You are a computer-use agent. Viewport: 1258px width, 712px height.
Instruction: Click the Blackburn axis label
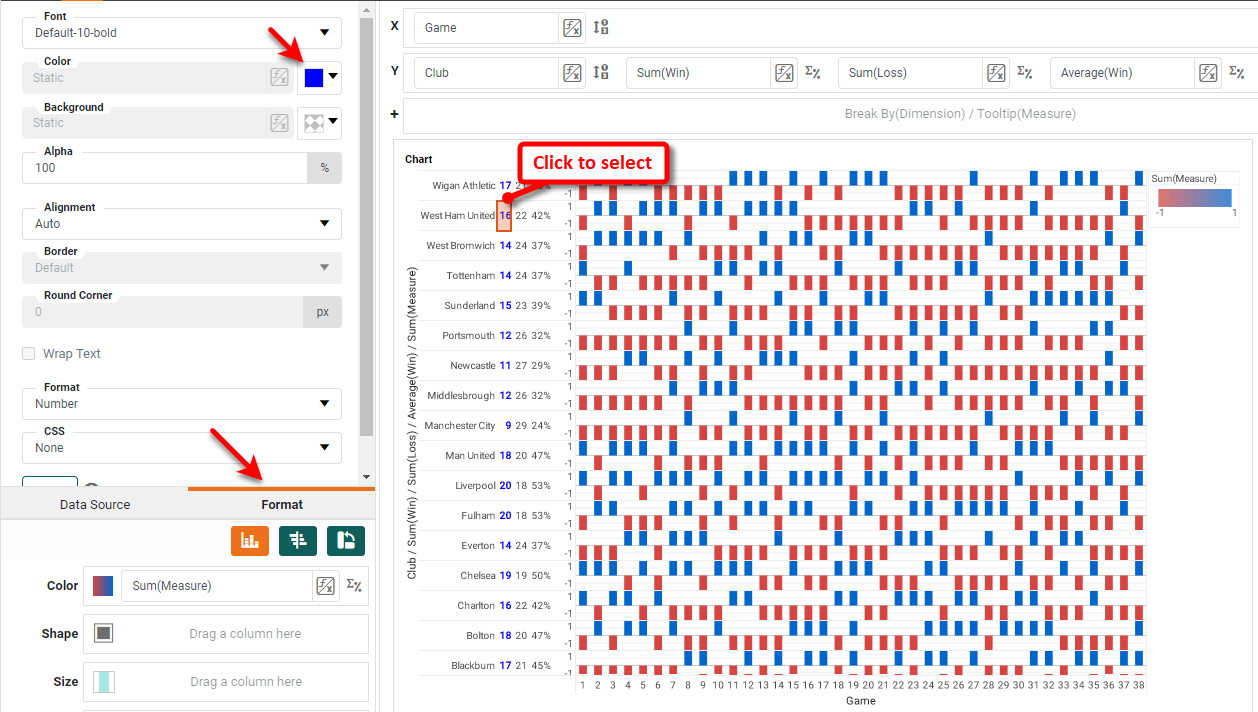[x=473, y=666]
